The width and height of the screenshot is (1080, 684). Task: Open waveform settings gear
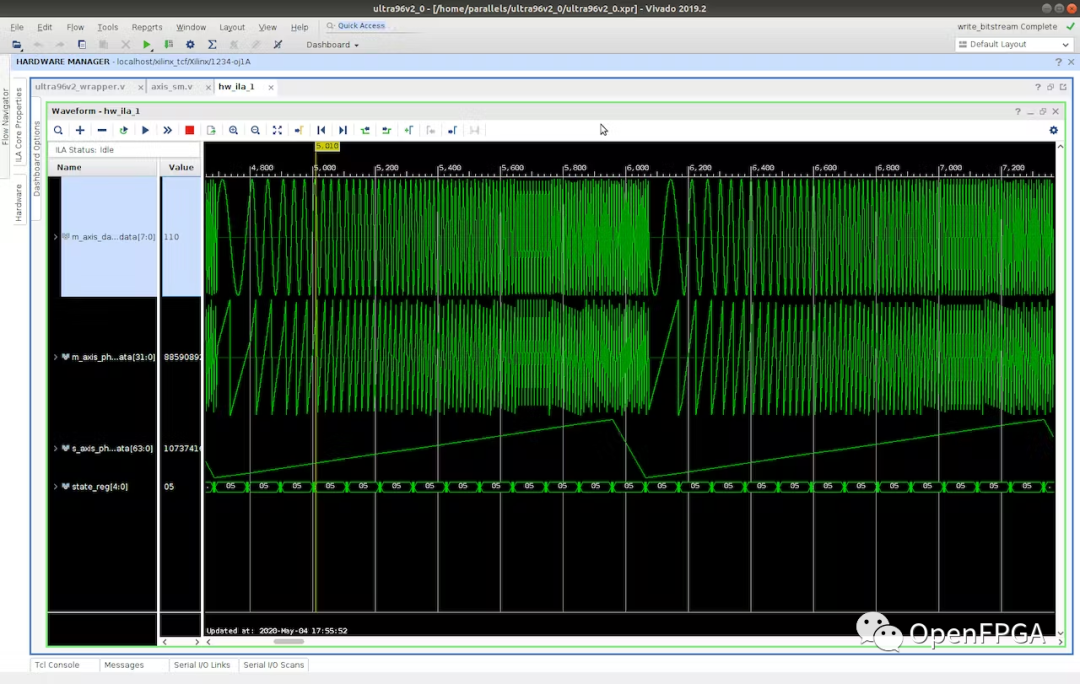[1053, 130]
